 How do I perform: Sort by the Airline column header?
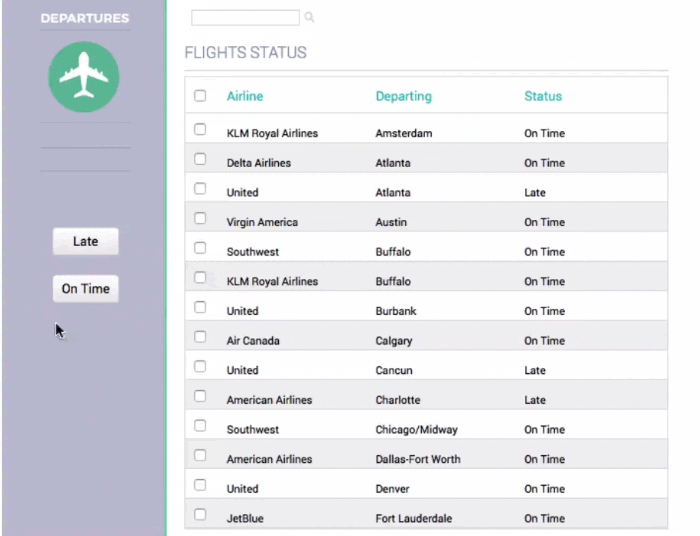click(x=245, y=96)
